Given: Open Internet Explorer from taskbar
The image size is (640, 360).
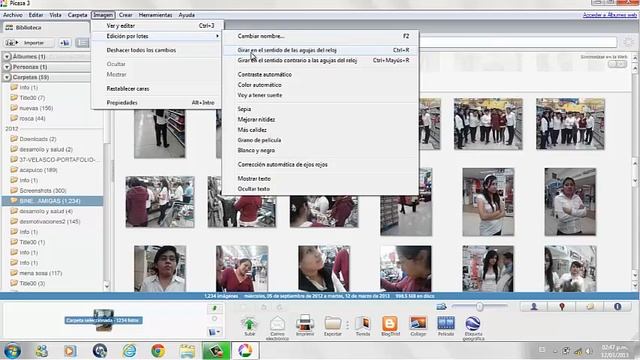Looking at the screenshot, I should [x=129, y=351].
